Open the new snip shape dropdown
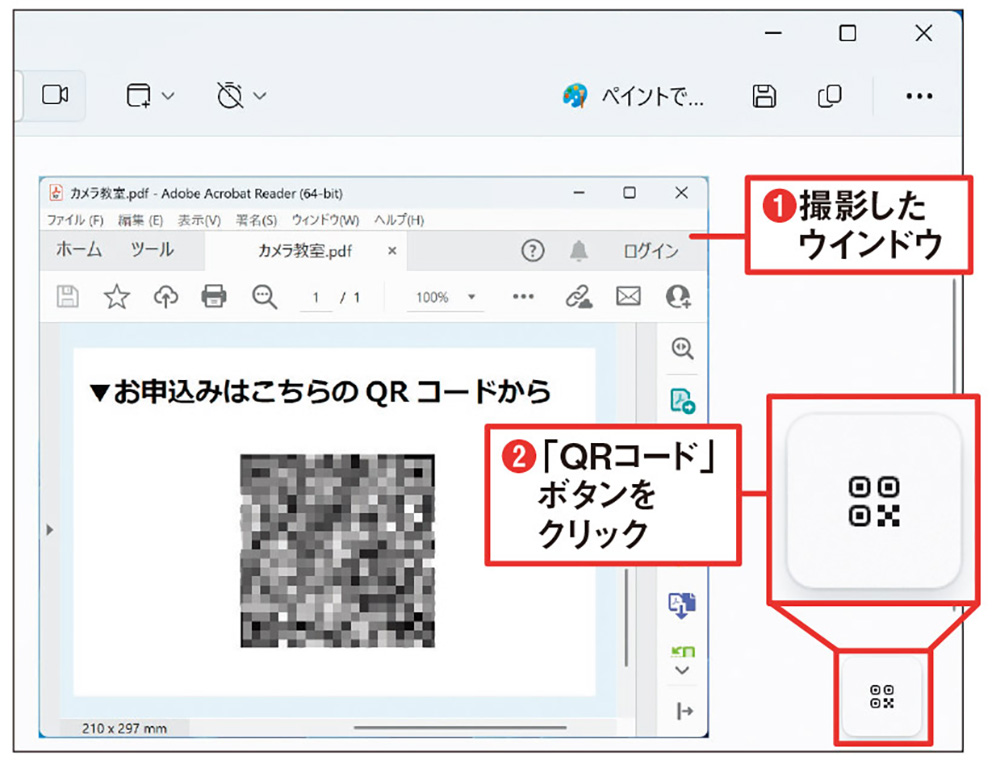 tap(168, 96)
